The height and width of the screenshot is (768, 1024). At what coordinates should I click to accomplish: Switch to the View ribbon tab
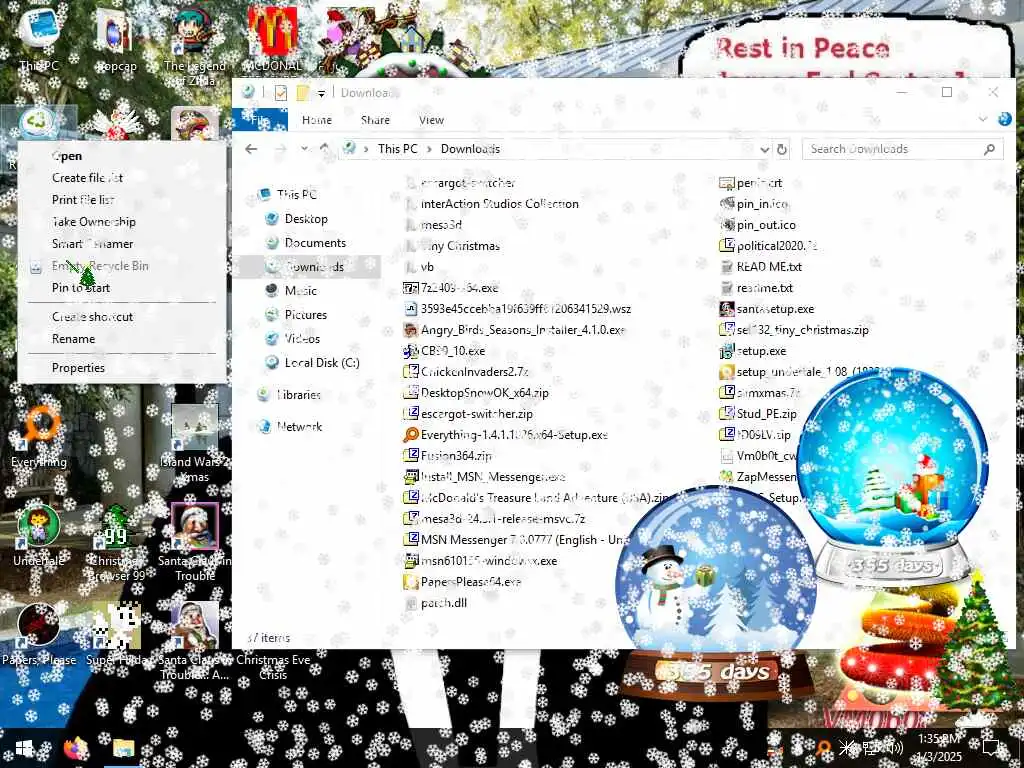(x=431, y=120)
